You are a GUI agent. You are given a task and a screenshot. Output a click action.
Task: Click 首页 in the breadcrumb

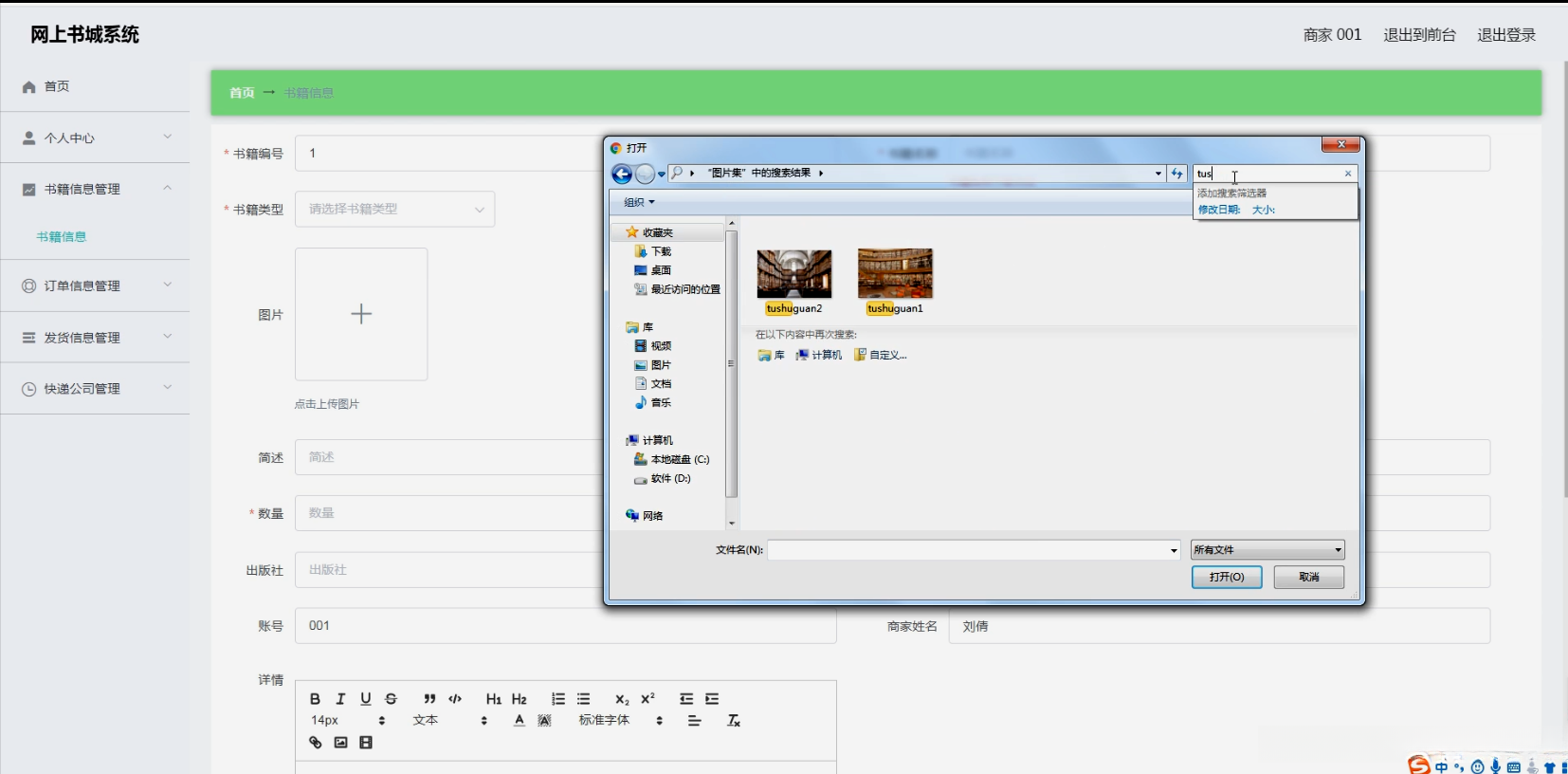[x=242, y=93]
